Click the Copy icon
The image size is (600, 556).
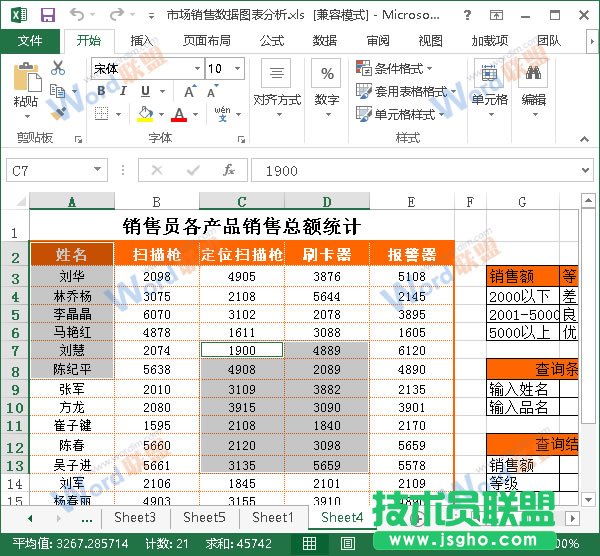pyautogui.click(x=58, y=90)
